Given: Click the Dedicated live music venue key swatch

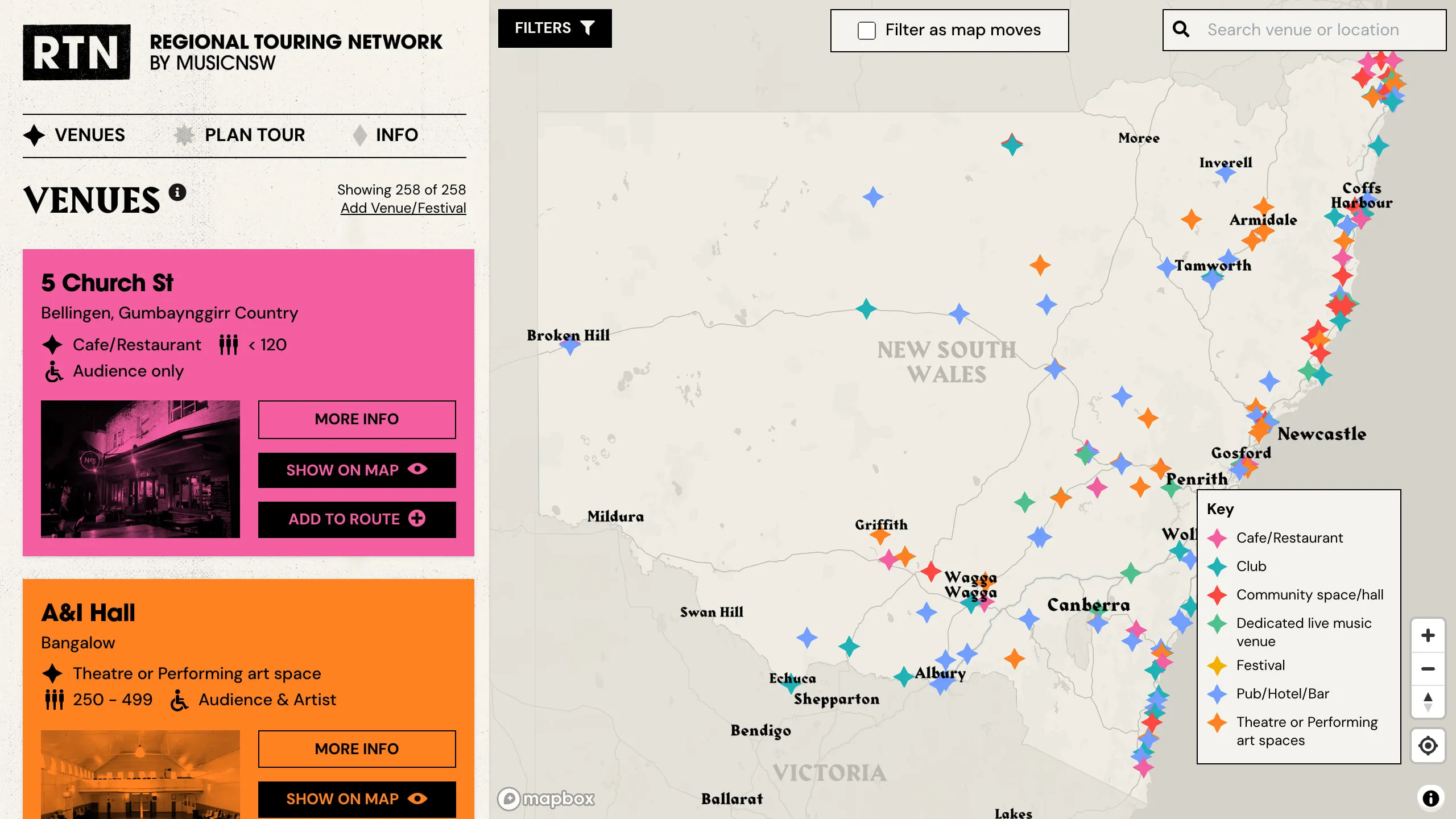Looking at the screenshot, I should pyautogui.click(x=1217, y=623).
